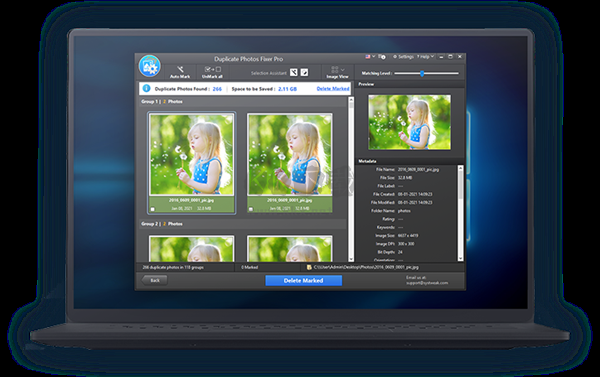Click the Selection Assistant edit icon
The height and width of the screenshot is (377, 600).
coord(304,72)
